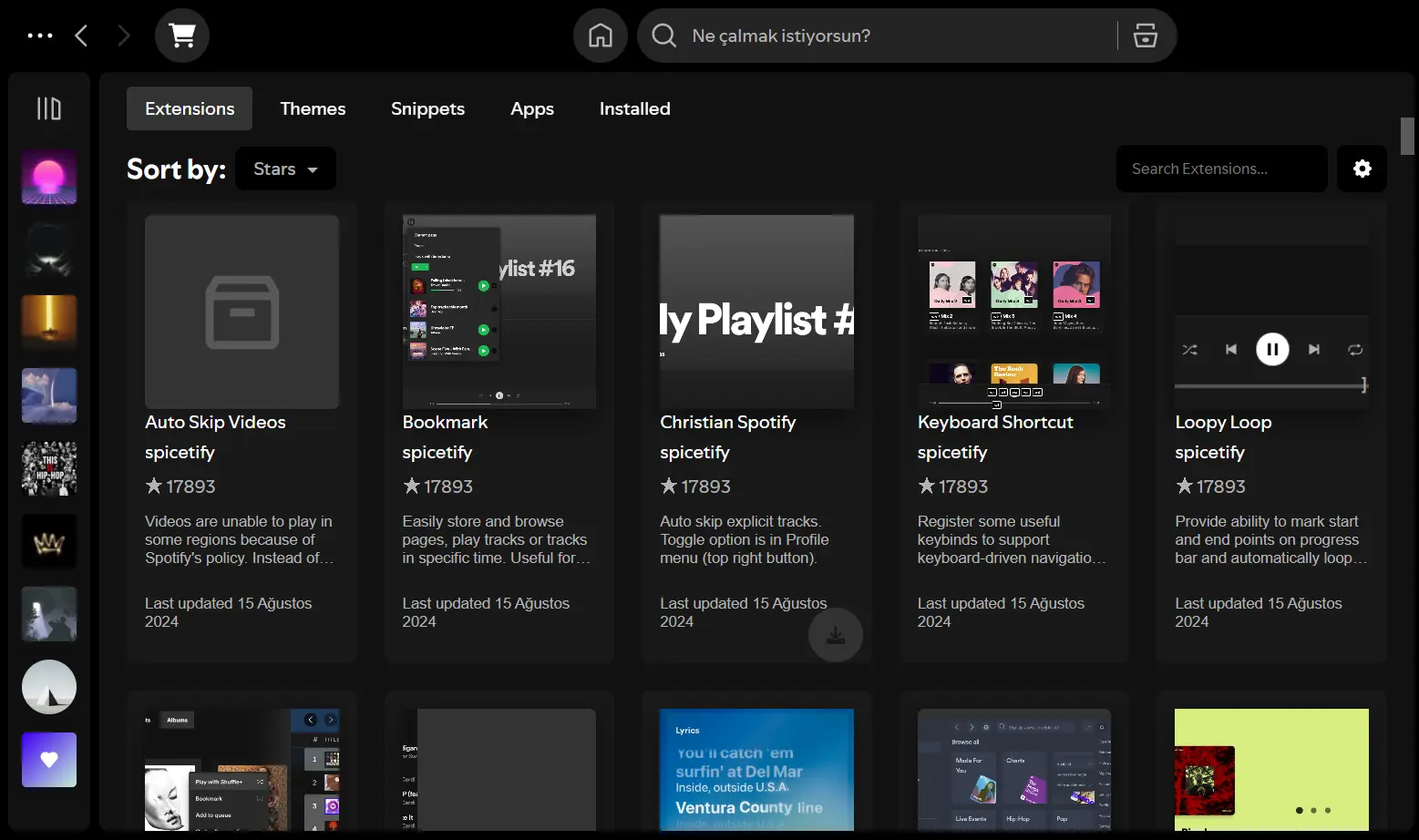Viewport: 1419px width, 840px height.
Task: Open the golden light playlist in sidebar
Action: coord(49,323)
